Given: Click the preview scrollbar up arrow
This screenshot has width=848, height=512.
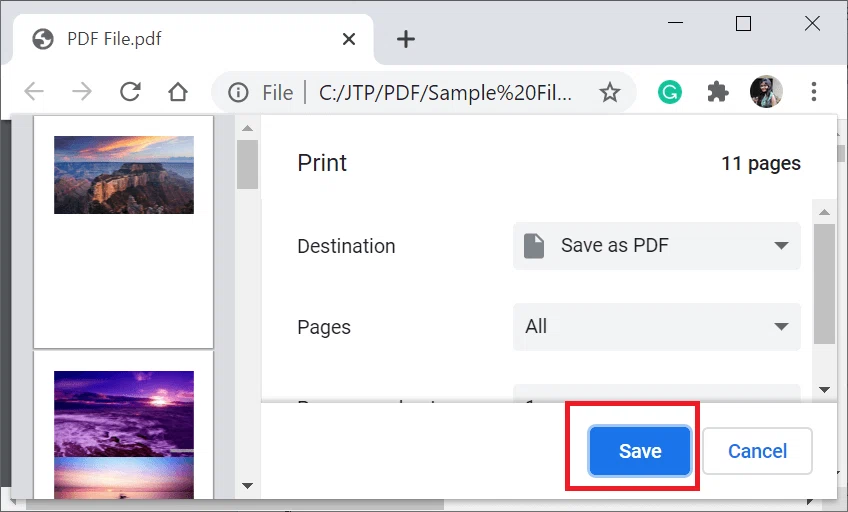Looking at the screenshot, I should click(x=247, y=128).
